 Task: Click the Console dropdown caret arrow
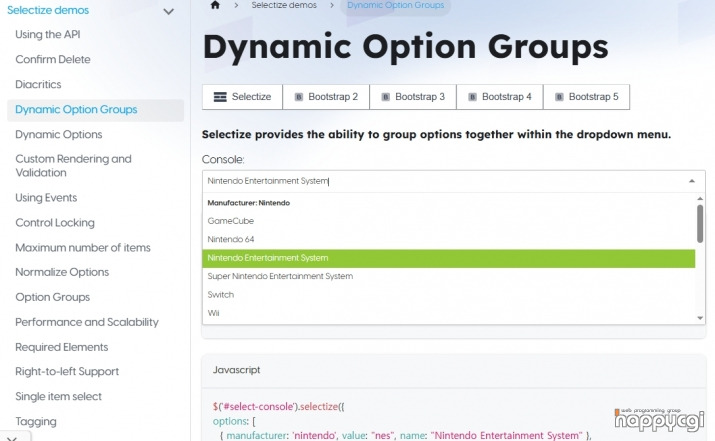[690, 181]
